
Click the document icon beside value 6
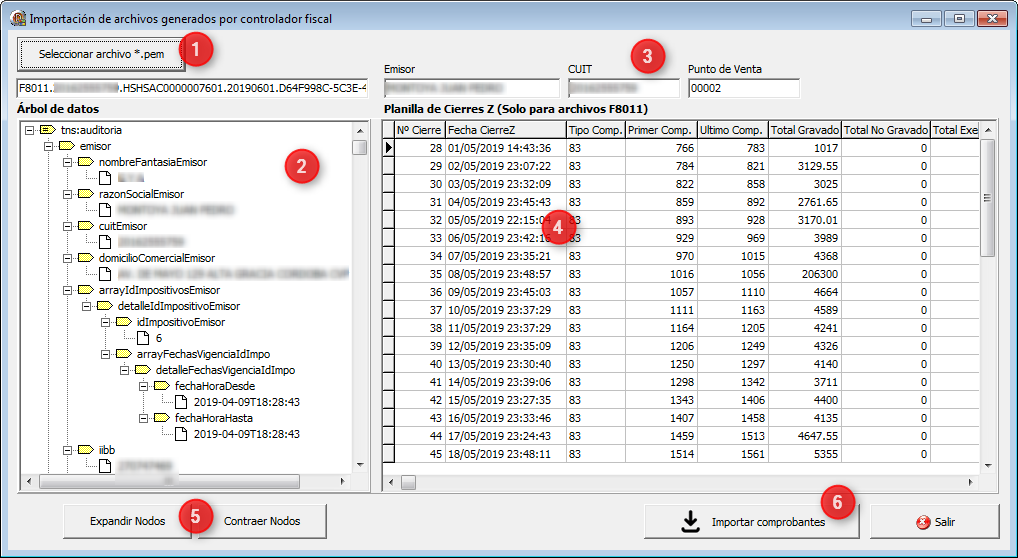tap(143, 338)
